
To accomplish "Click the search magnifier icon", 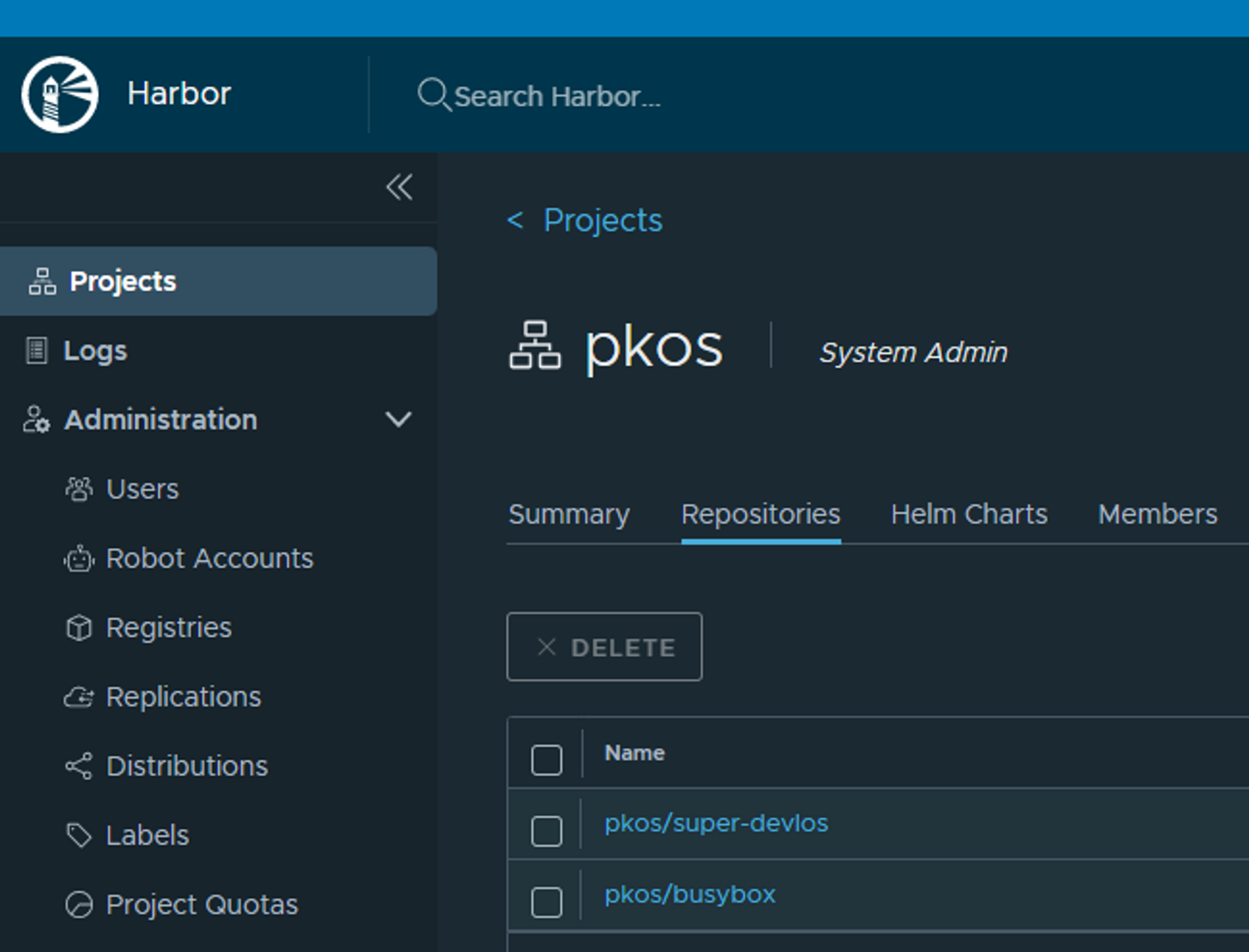I will pos(432,94).
